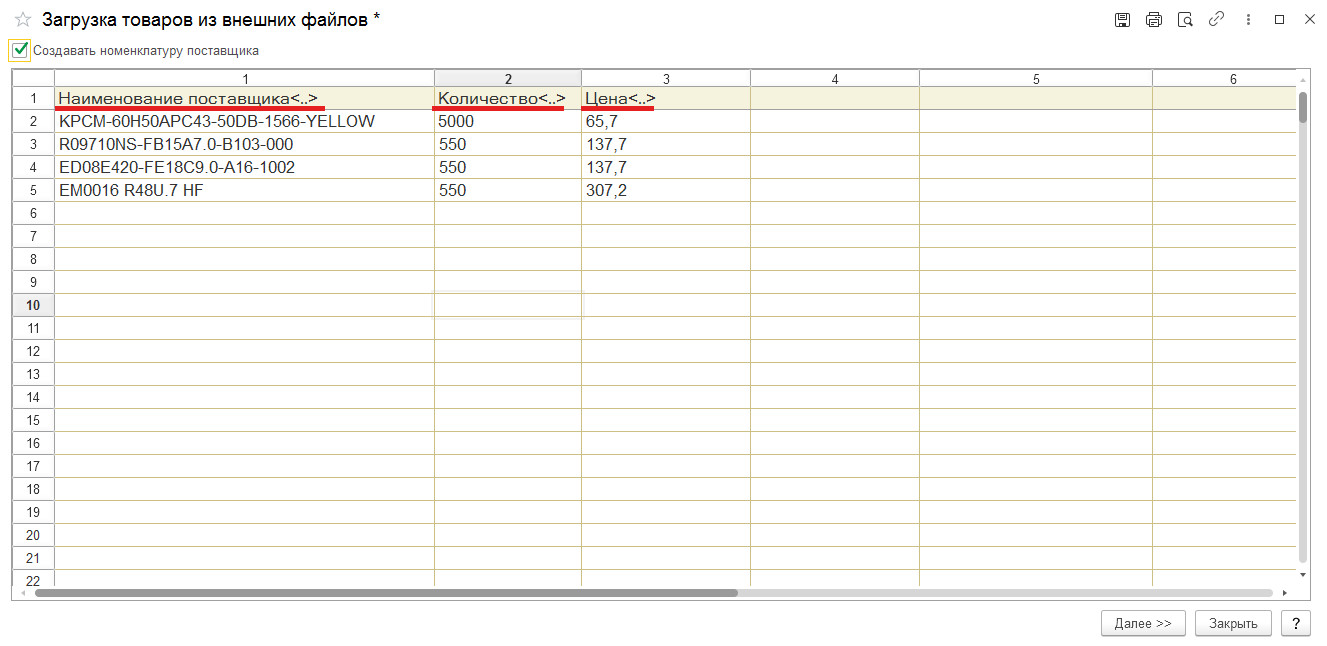The width and height of the screenshot is (1327, 646).
Task: Click the printer icon to print
Action: pyautogui.click(x=1154, y=20)
